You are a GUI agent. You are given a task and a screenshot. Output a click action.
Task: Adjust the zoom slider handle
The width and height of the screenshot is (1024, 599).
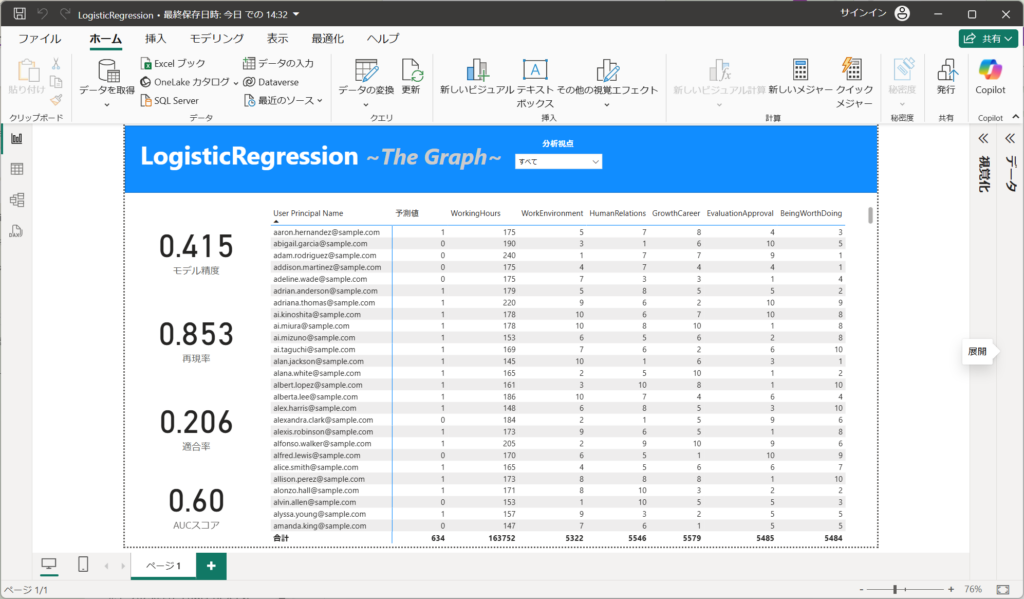[x=895, y=589]
